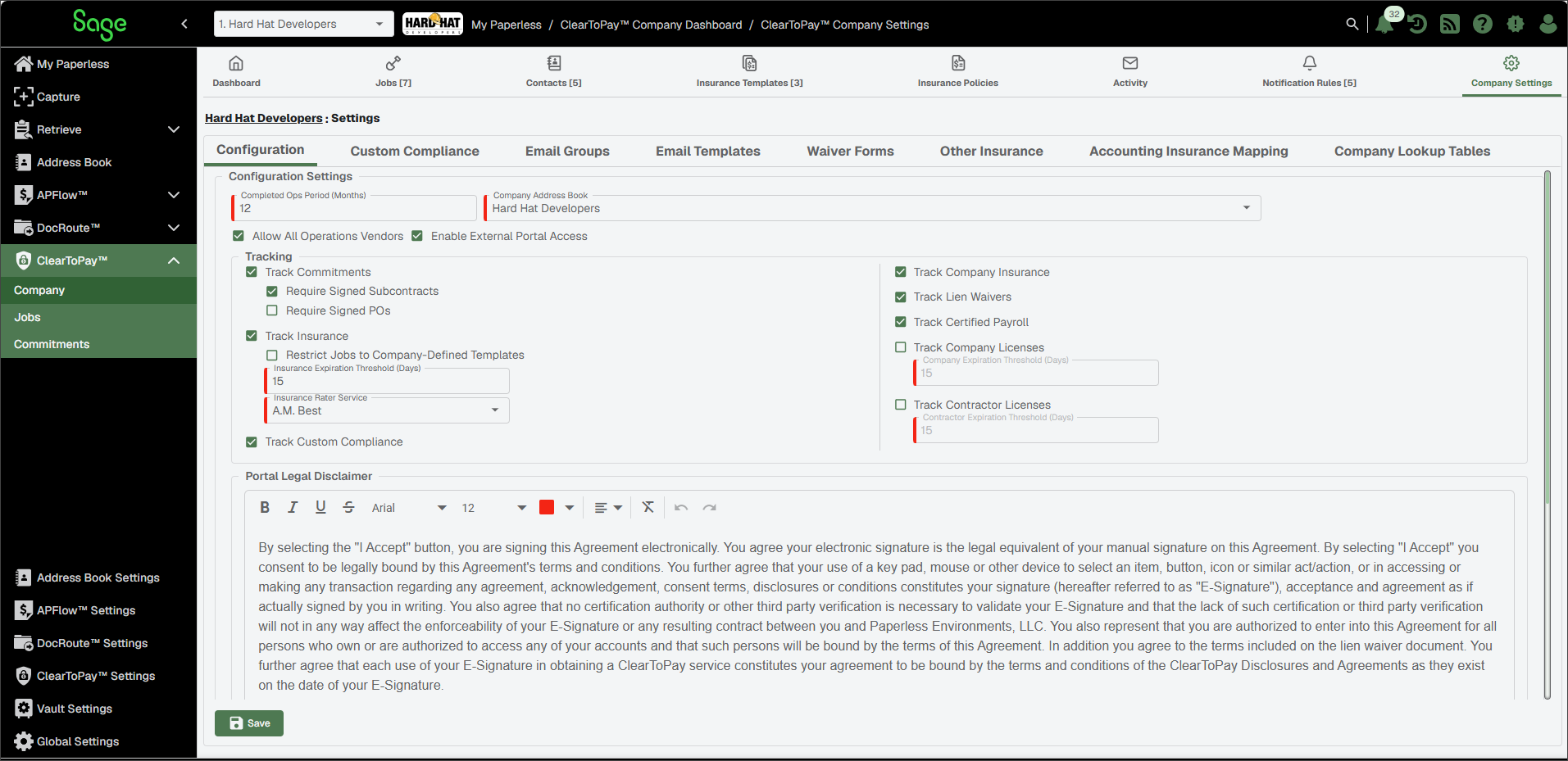Open Address Book Settings in the sidebar
The height and width of the screenshot is (761, 1568).
click(98, 578)
